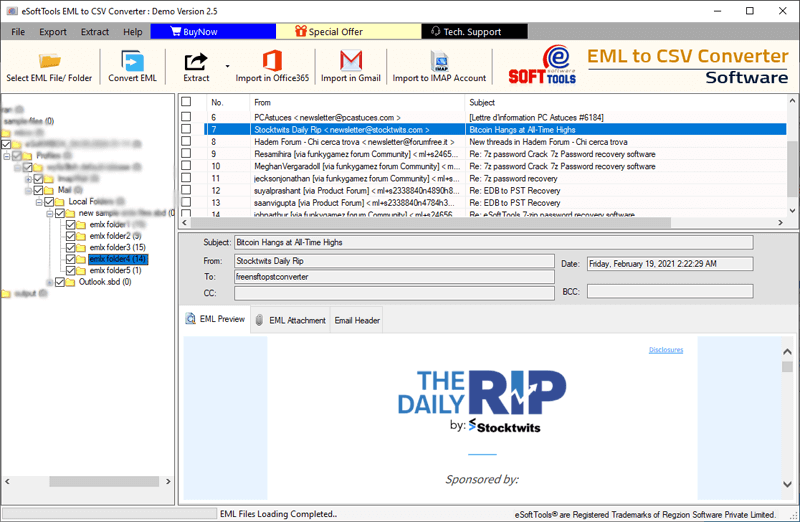The height and width of the screenshot is (522, 800).
Task: Click the Import in Gmail icon
Action: [x=351, y=61]
